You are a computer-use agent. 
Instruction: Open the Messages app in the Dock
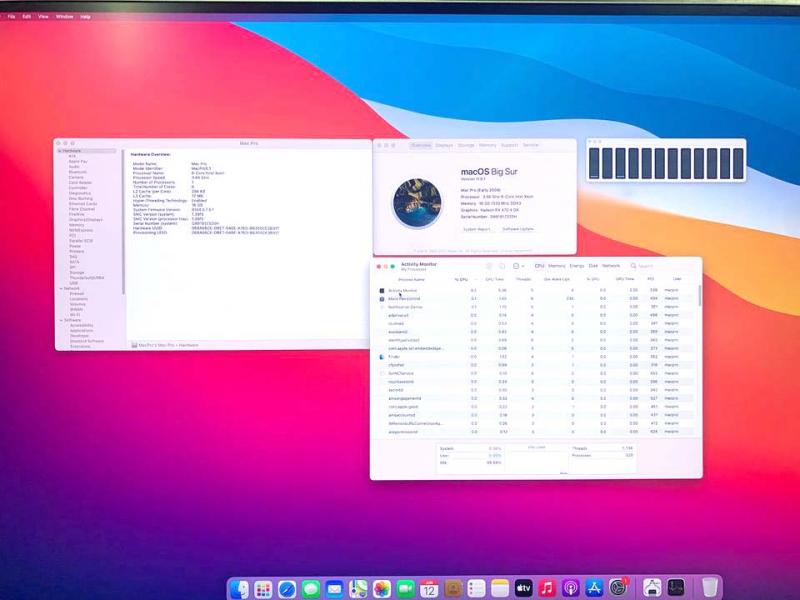(311, 589)
